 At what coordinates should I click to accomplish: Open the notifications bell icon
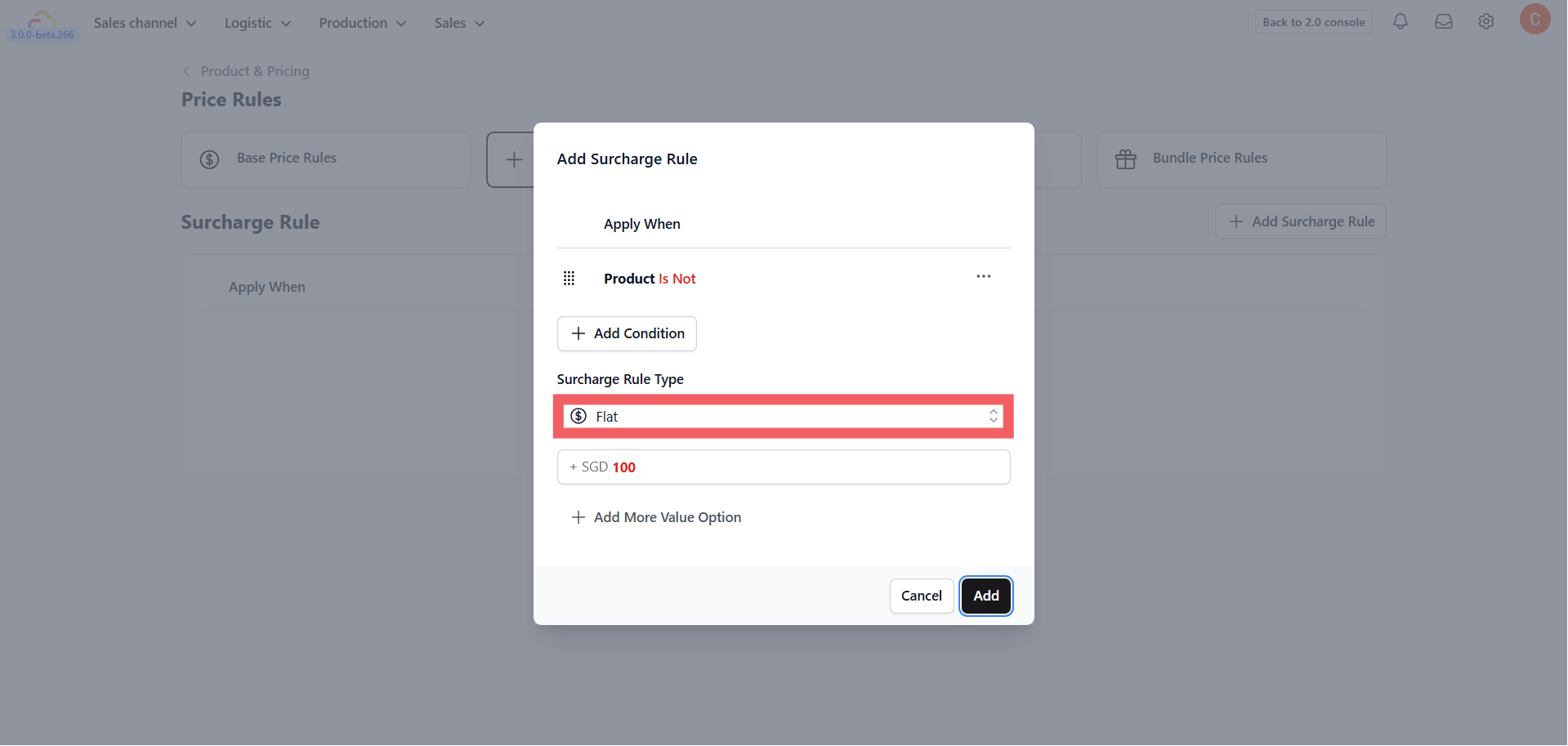pos(1400,22)
